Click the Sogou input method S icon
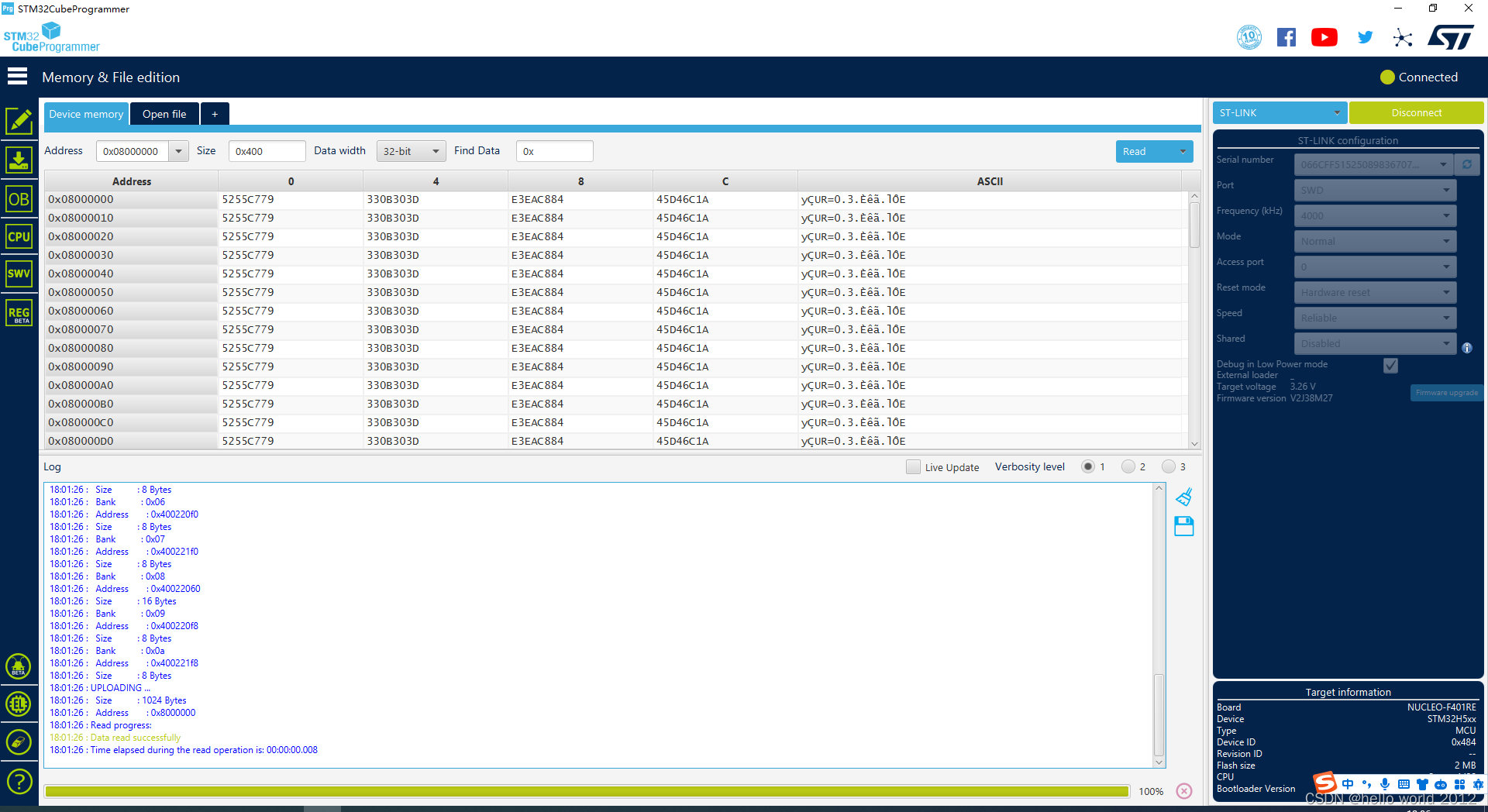Viewport: 1488px width, 812px height. [x=1324, y=783]
